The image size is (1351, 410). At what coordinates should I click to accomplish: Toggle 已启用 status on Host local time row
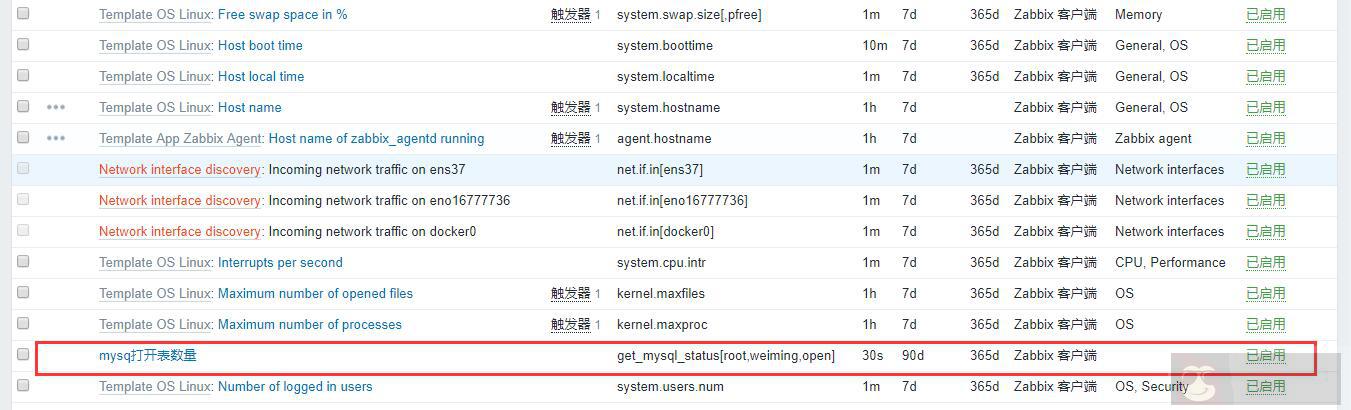coord(1265,76)
